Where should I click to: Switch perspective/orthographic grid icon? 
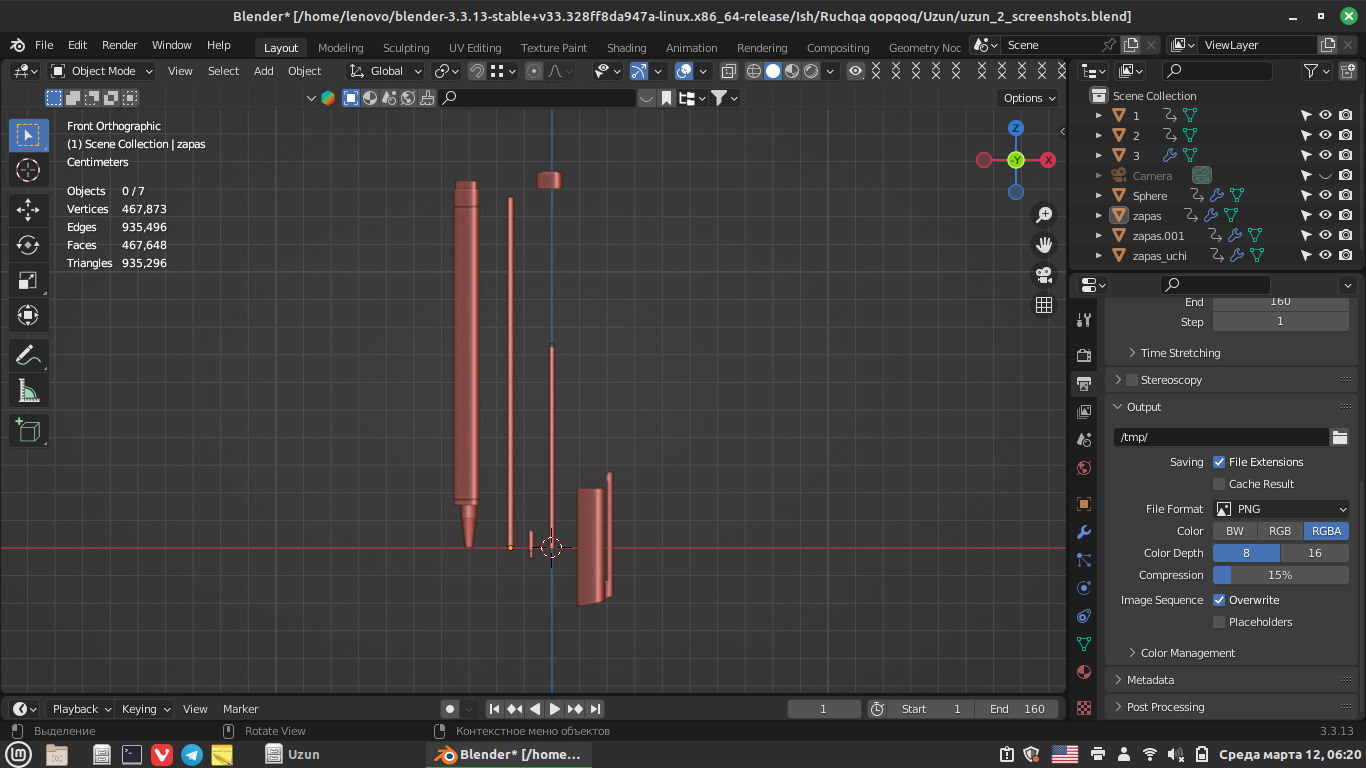pyautogui.click(x=1044, y=305)
